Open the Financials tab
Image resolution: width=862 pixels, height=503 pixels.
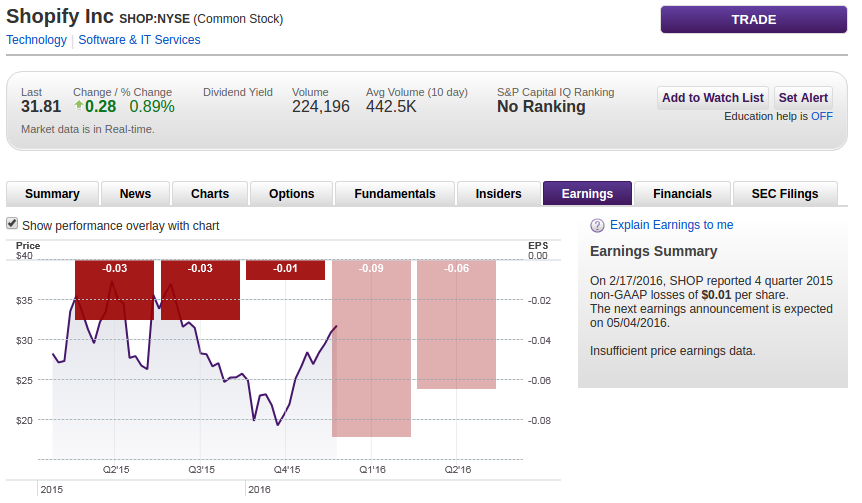(x=682, y=194)
